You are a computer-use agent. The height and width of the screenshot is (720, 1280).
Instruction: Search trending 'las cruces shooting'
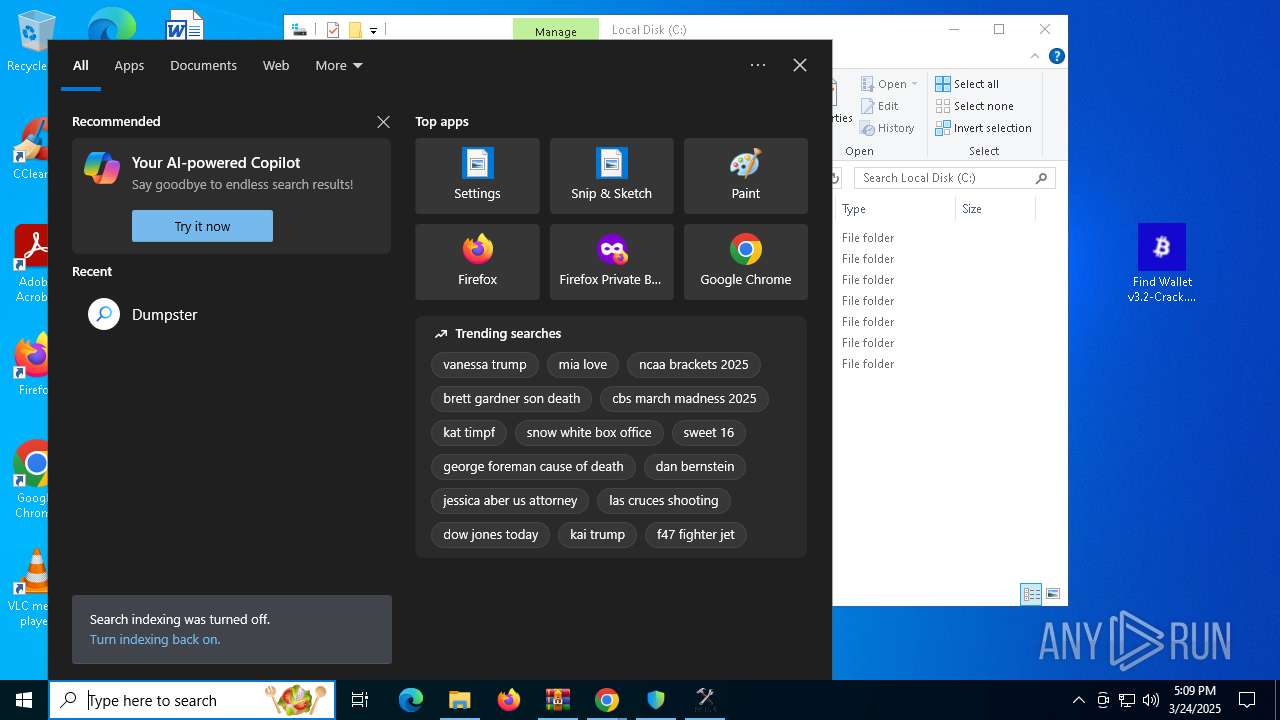click(664, 500)
